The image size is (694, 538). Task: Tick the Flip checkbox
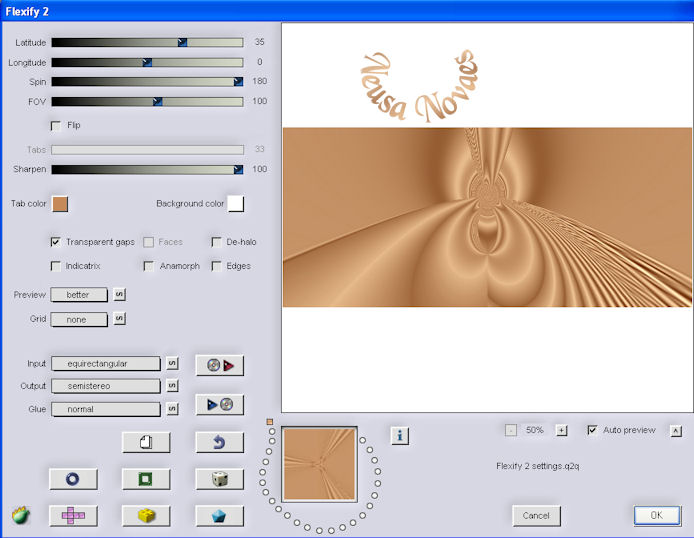(x=56, y=126)
